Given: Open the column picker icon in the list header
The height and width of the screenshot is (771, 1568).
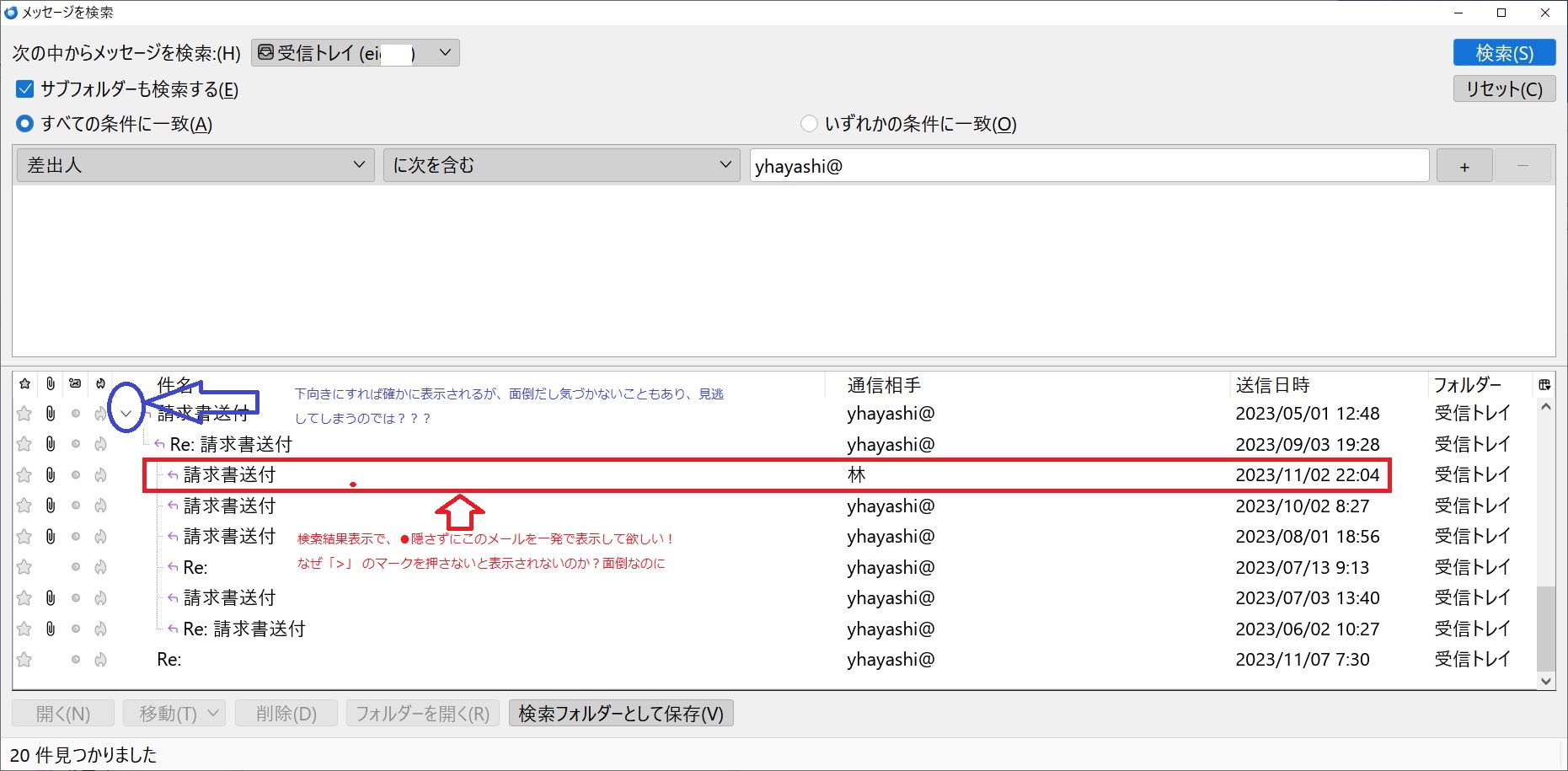Looking at the screenshot, I should click(1544, 385).
